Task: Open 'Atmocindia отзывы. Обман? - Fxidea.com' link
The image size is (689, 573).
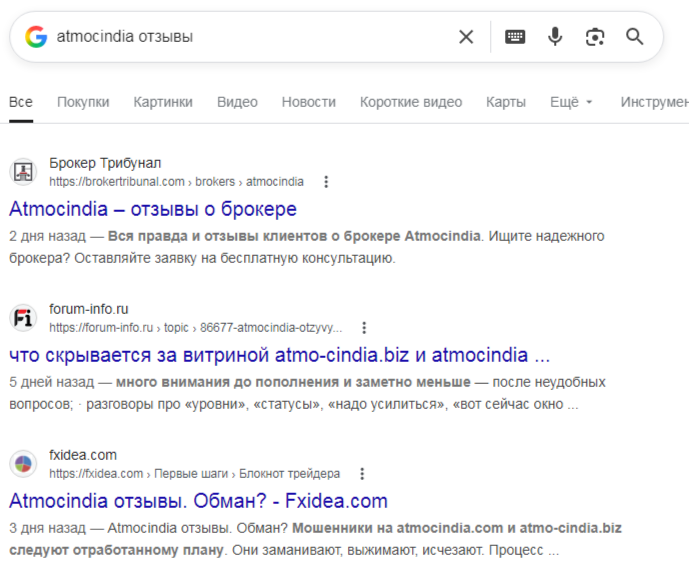Action: click(x=198, y=501)
